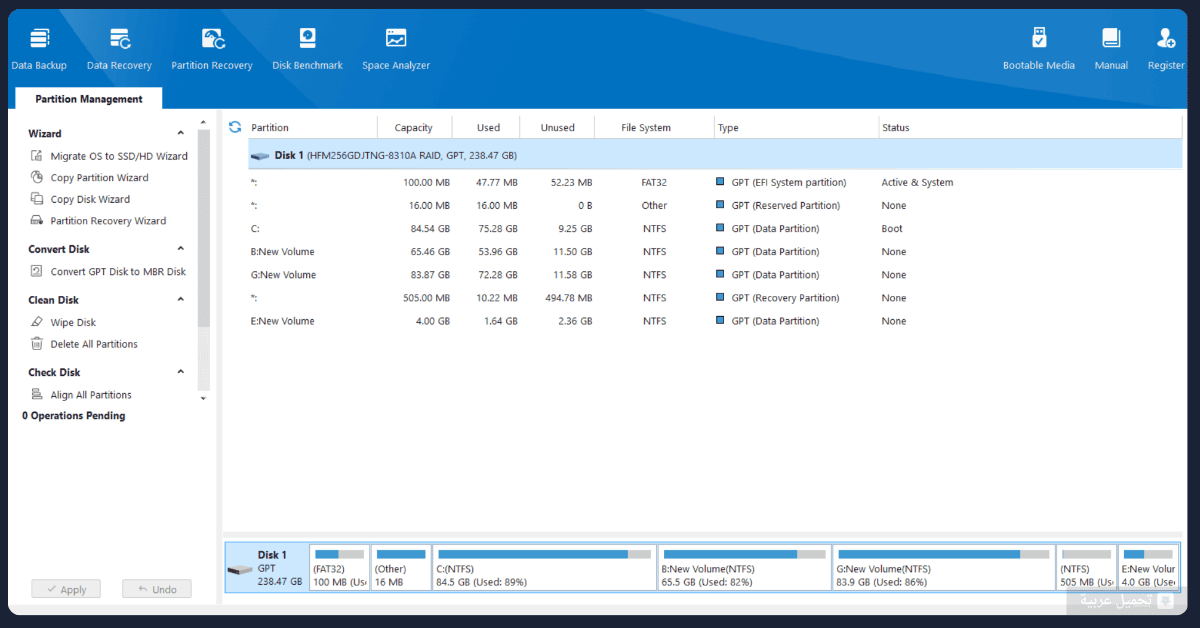Viewport: 1200px width, 628px height.
Task: Collapse the Clean Disk section
Action: pyautogui.click(x=181, y=300)
